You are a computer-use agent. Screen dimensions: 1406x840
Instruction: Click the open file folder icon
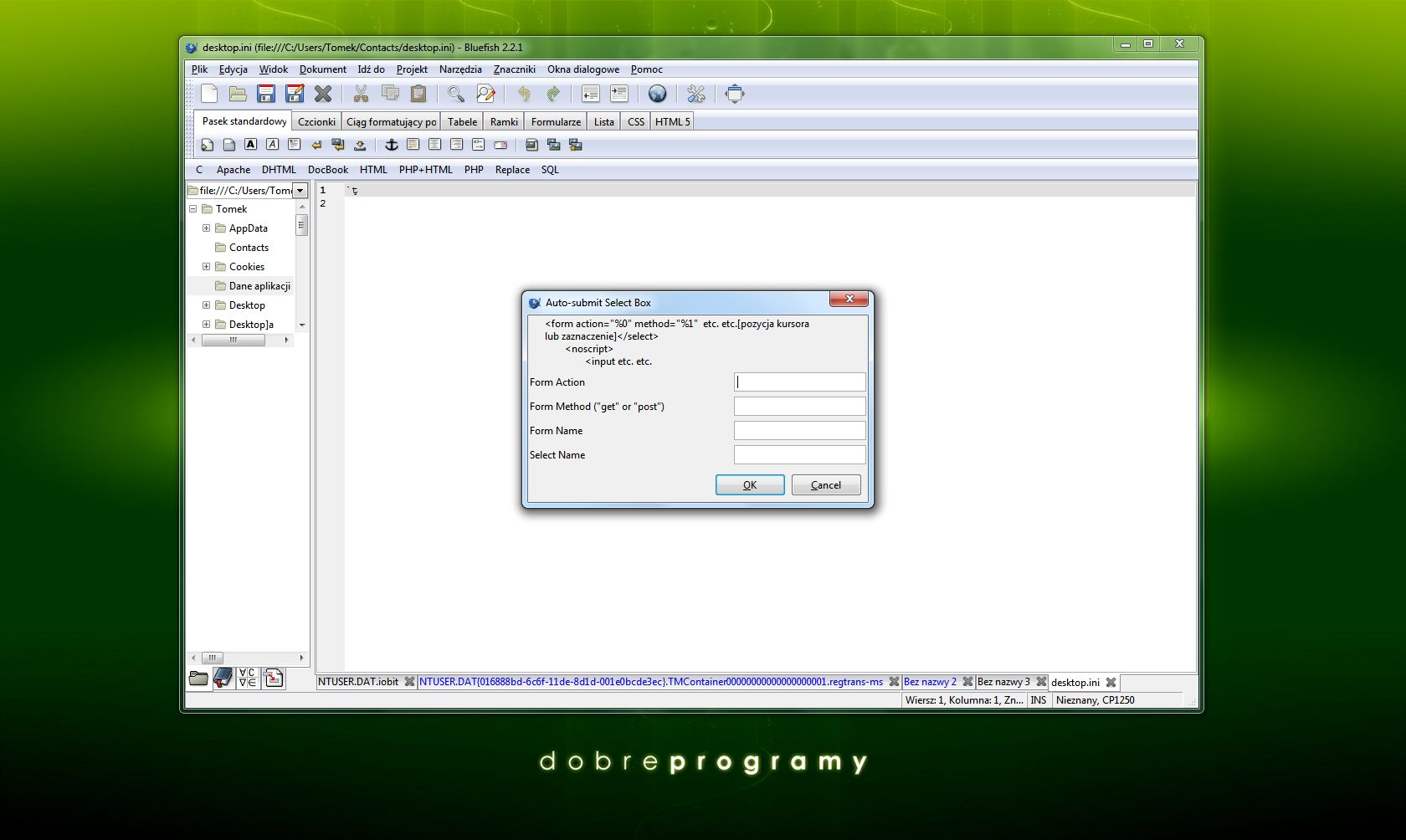pos(238,94)
